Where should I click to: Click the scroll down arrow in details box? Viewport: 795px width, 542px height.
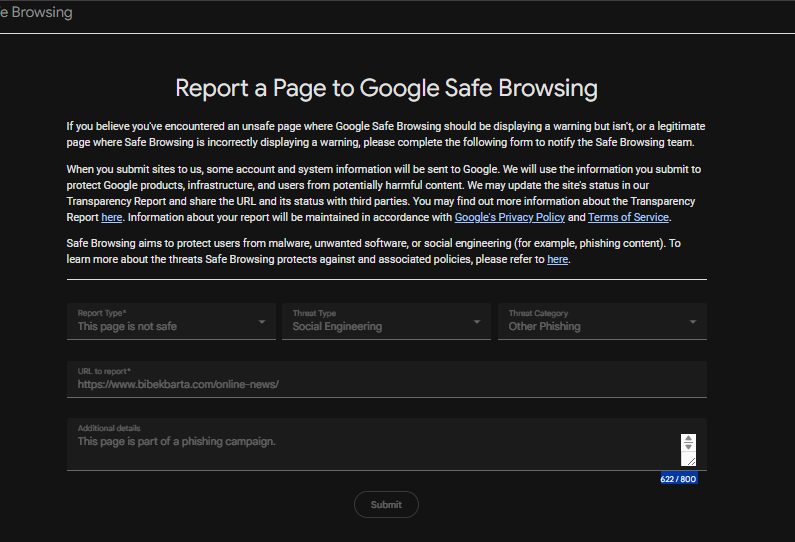(x=688, y=447)
